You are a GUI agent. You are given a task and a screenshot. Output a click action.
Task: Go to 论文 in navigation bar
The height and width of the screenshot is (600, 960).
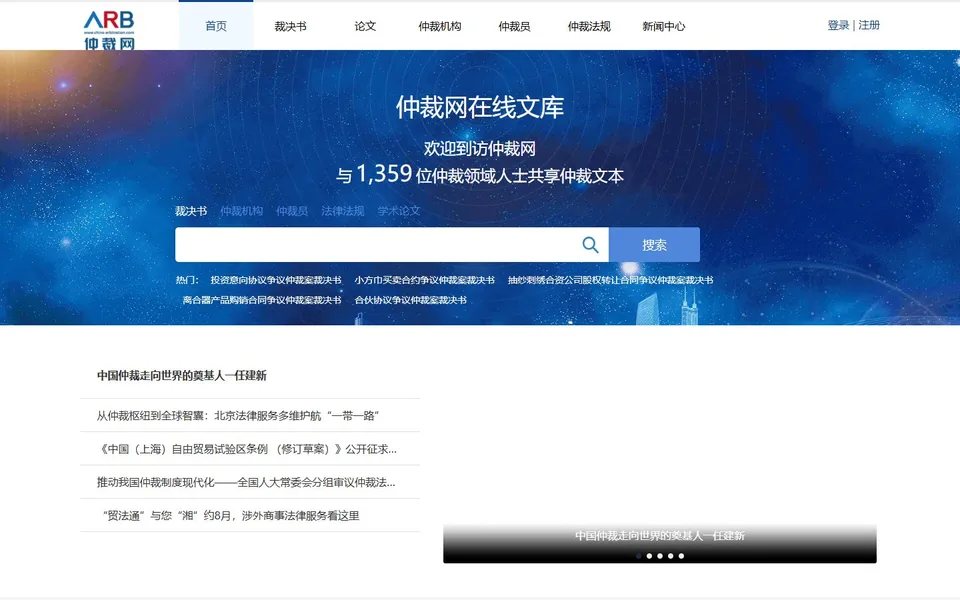pos(365,26)
